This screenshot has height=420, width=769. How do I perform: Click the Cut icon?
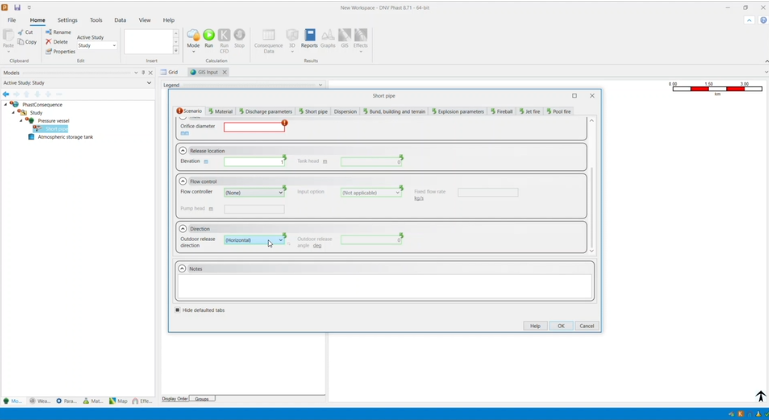tap(26, 32)
